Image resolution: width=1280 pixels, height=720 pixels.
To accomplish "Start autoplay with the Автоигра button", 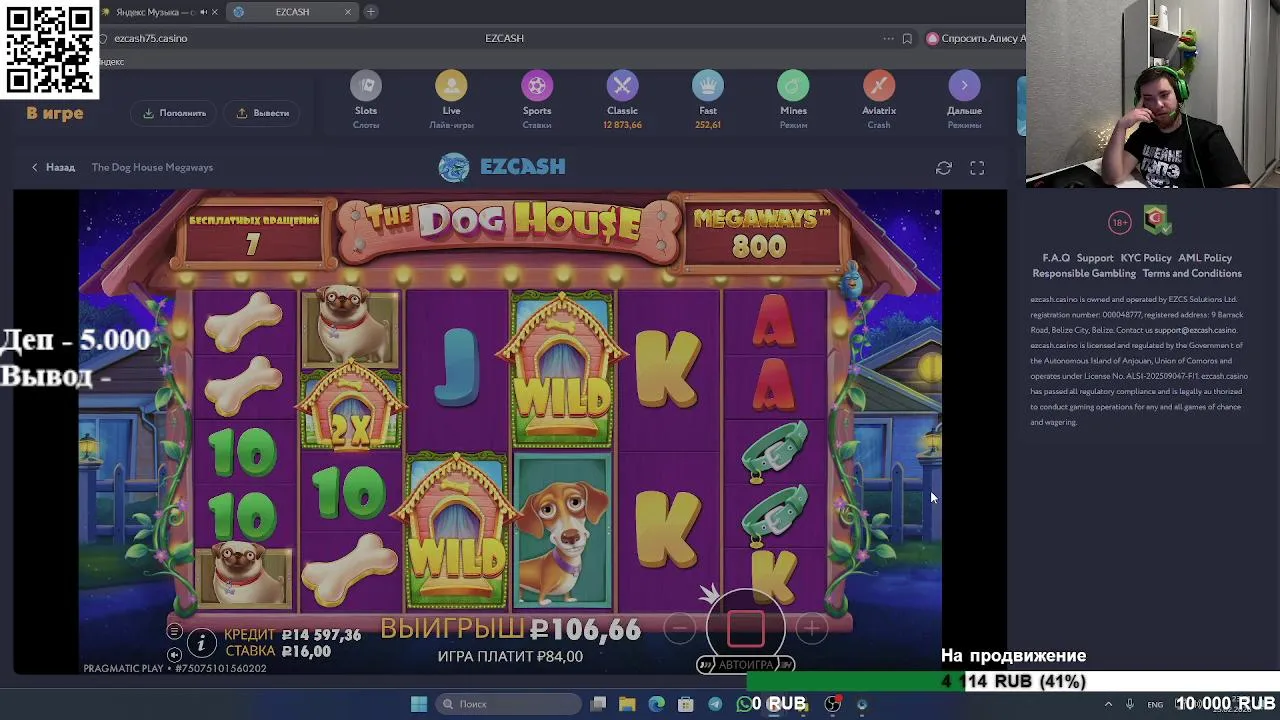I will tap(745, 664).
